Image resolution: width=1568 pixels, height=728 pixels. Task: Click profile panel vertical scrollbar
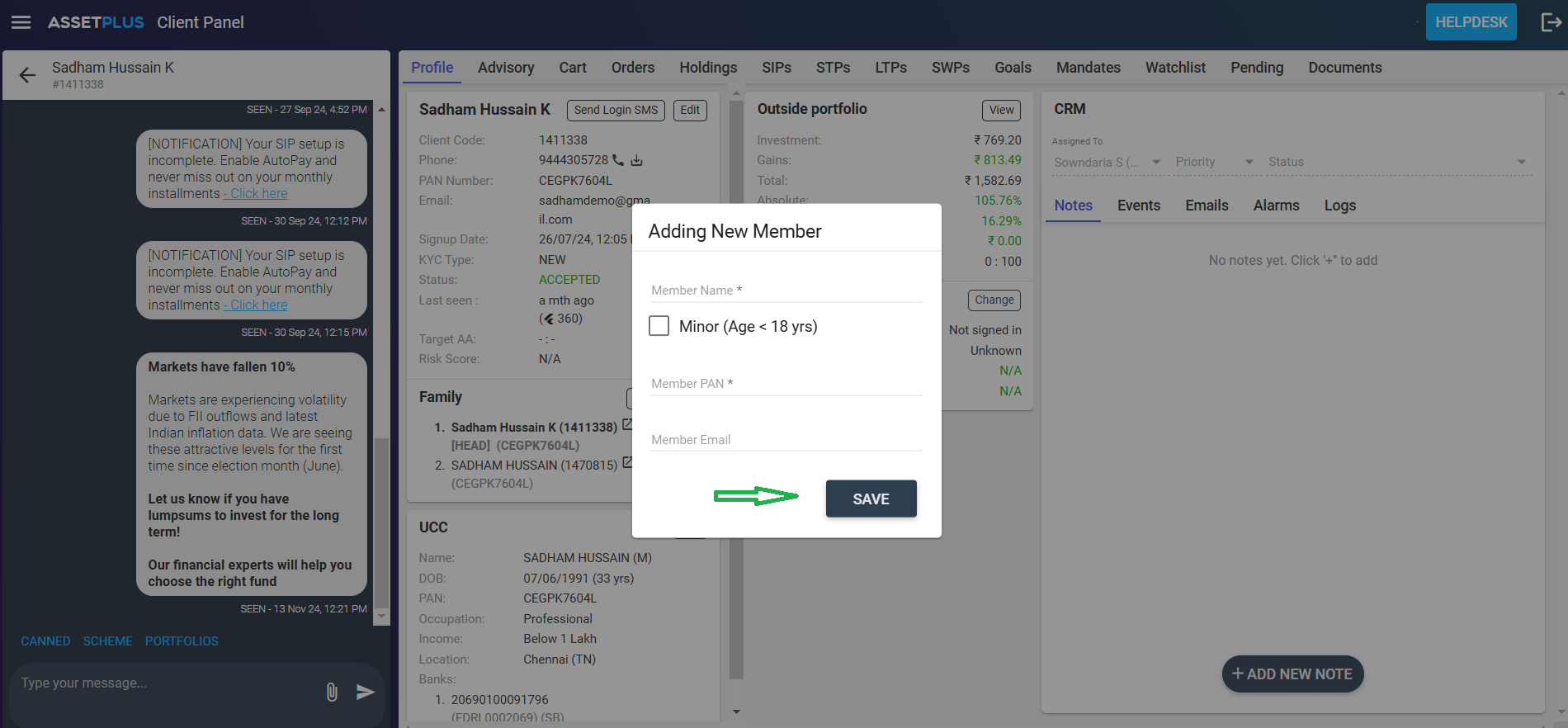[x=736, y=388]
